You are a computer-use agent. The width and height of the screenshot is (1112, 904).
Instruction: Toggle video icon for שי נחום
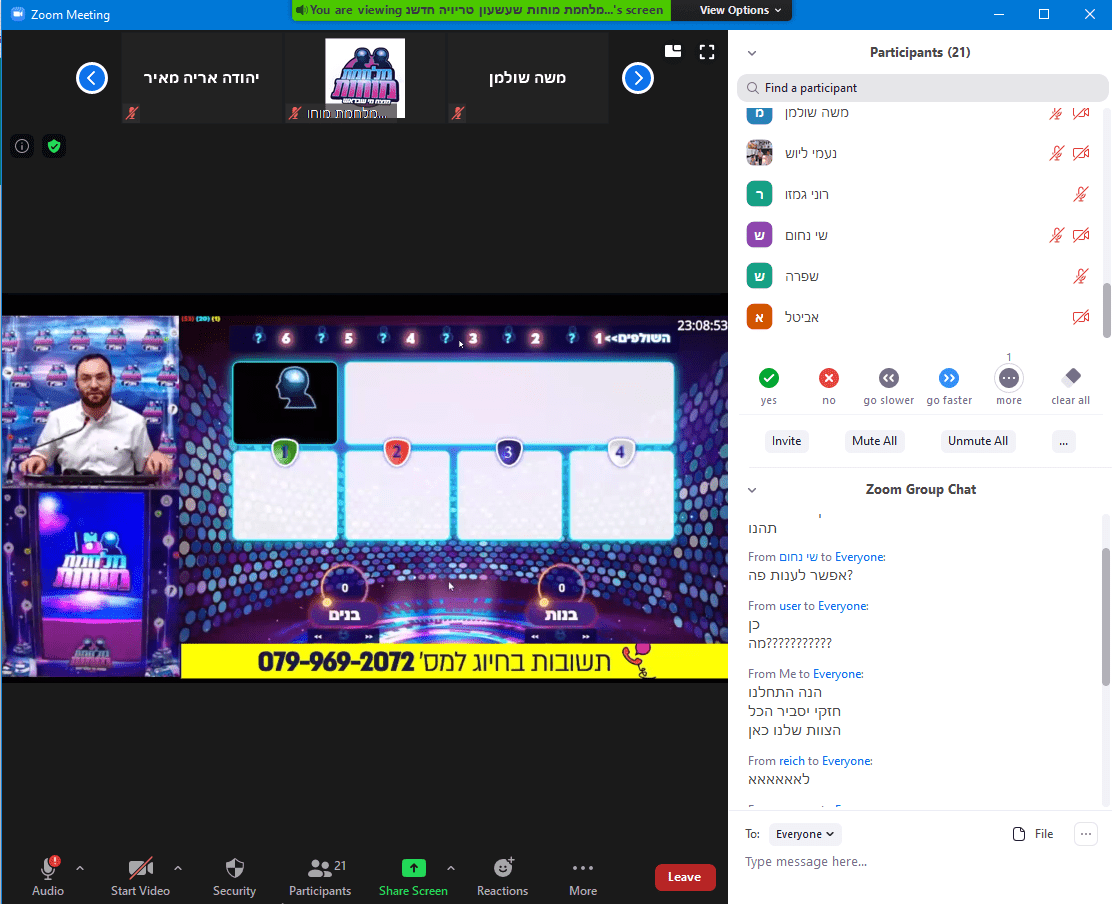[1081, 235]
